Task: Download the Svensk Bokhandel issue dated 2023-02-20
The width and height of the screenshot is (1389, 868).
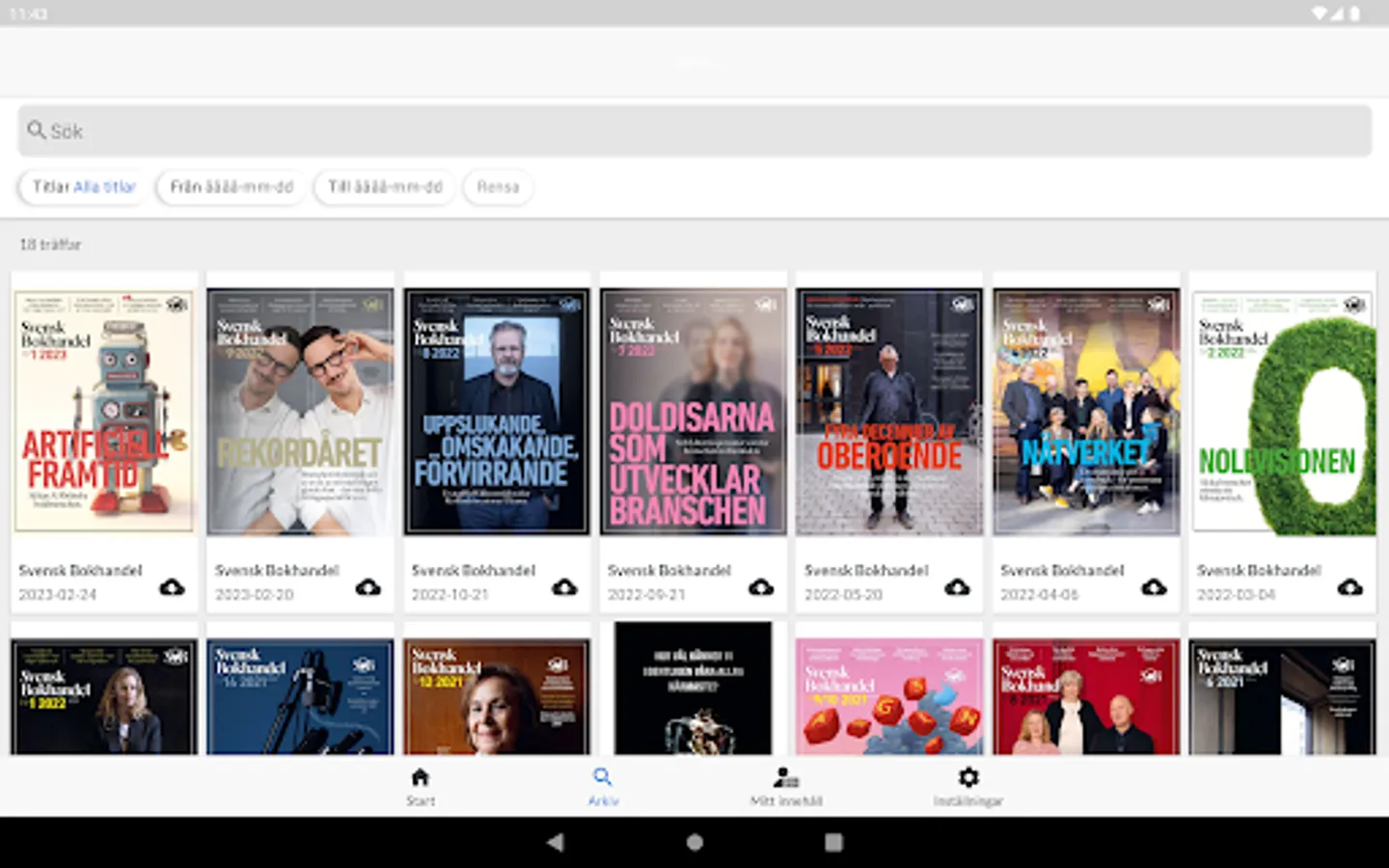Action: point(368,587)
